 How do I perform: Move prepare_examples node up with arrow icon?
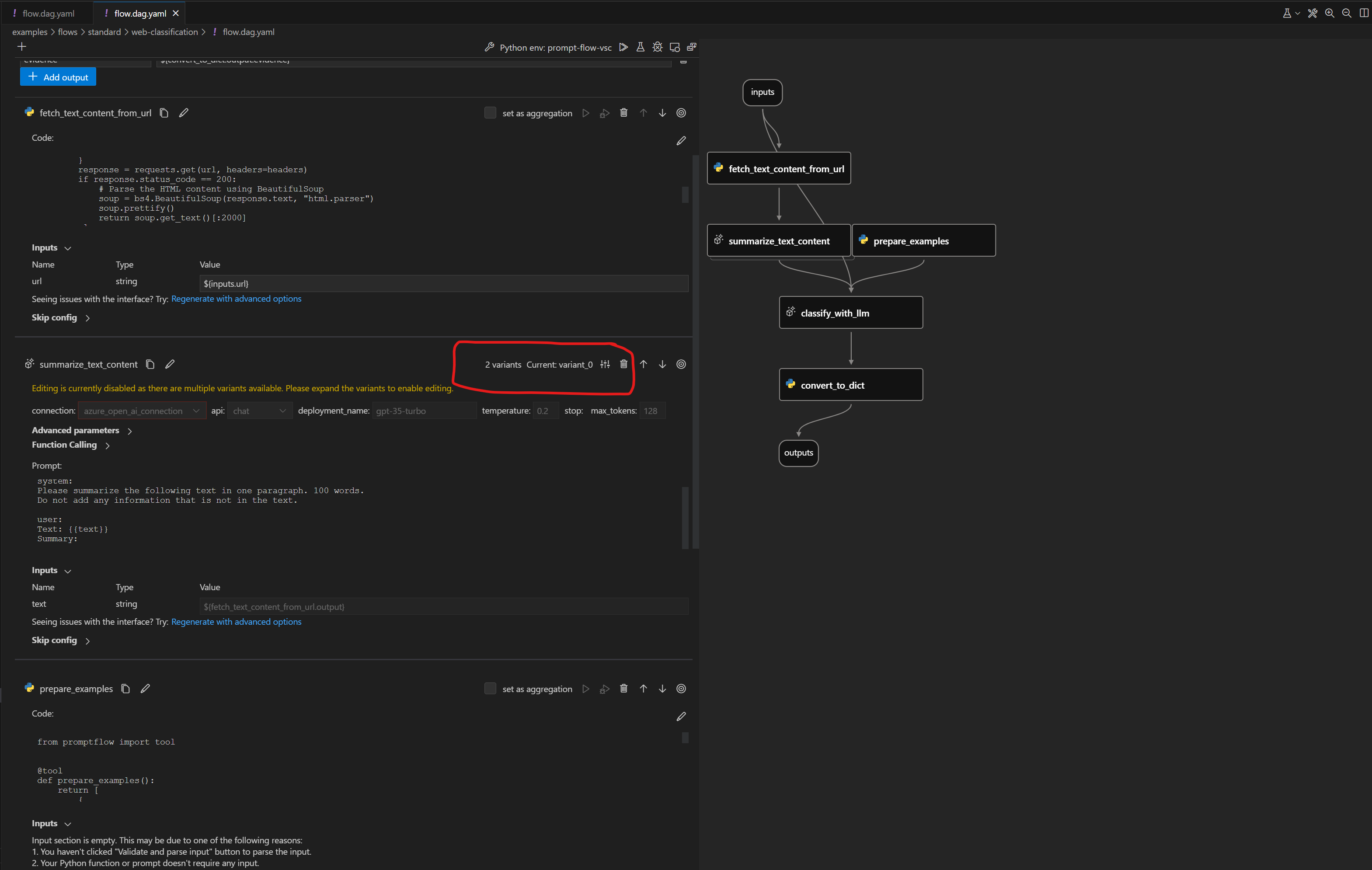coord(643,688)
